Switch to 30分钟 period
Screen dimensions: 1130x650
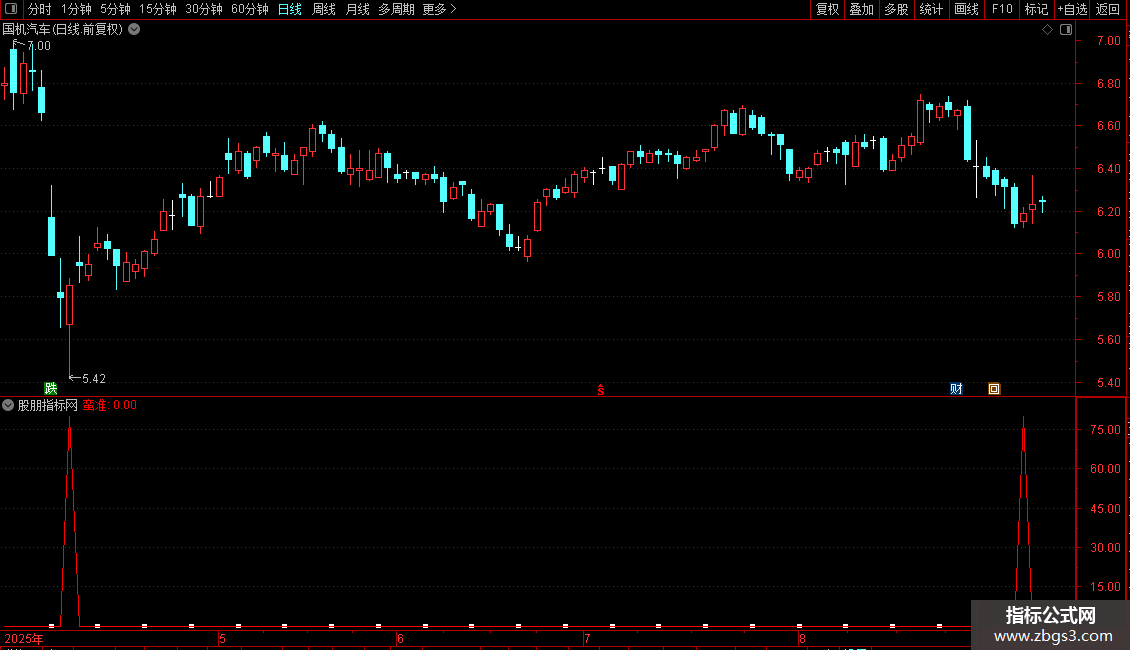point(204,9)
